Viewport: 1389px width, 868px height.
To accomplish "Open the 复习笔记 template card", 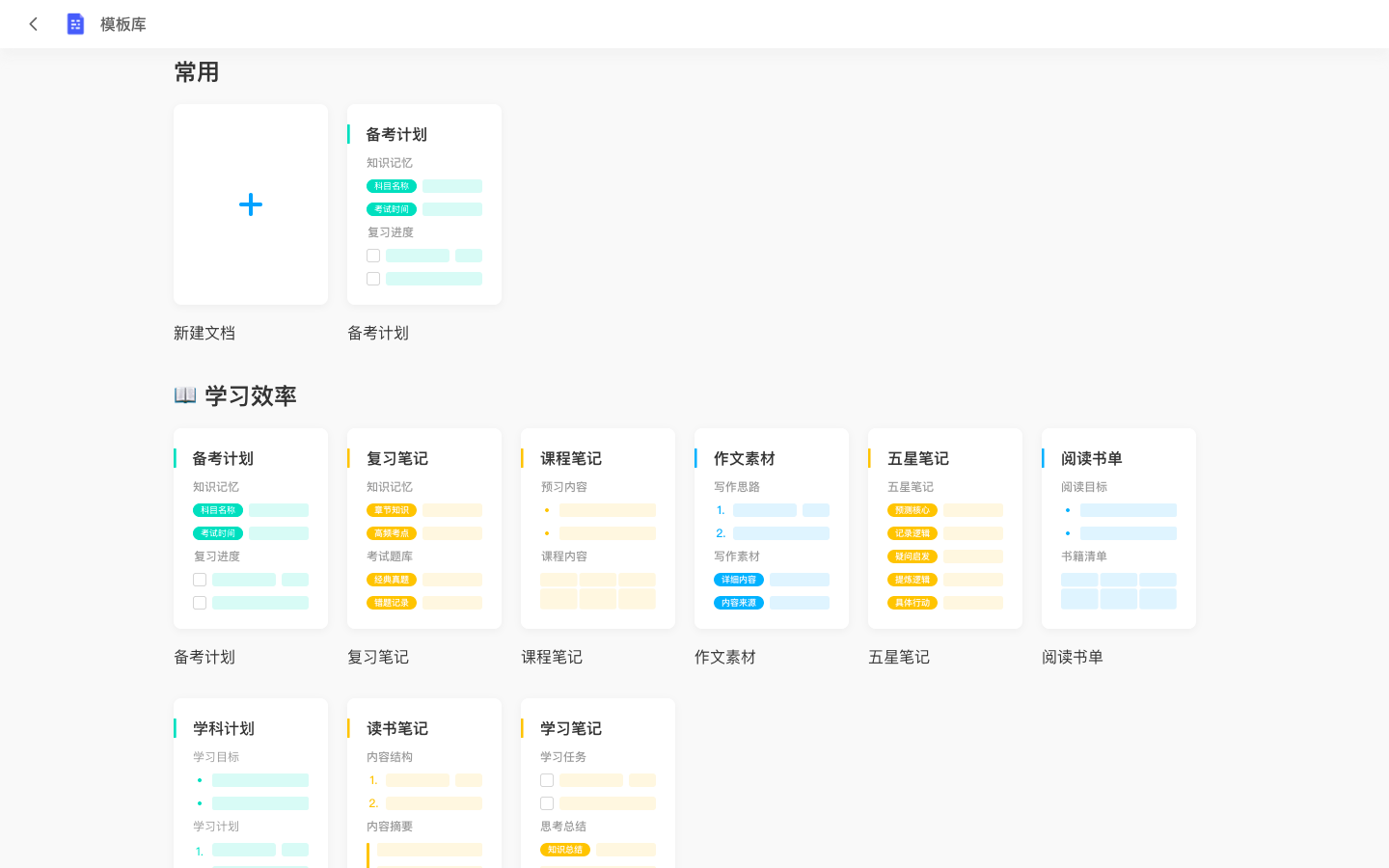I will click(x=424, y=529).
